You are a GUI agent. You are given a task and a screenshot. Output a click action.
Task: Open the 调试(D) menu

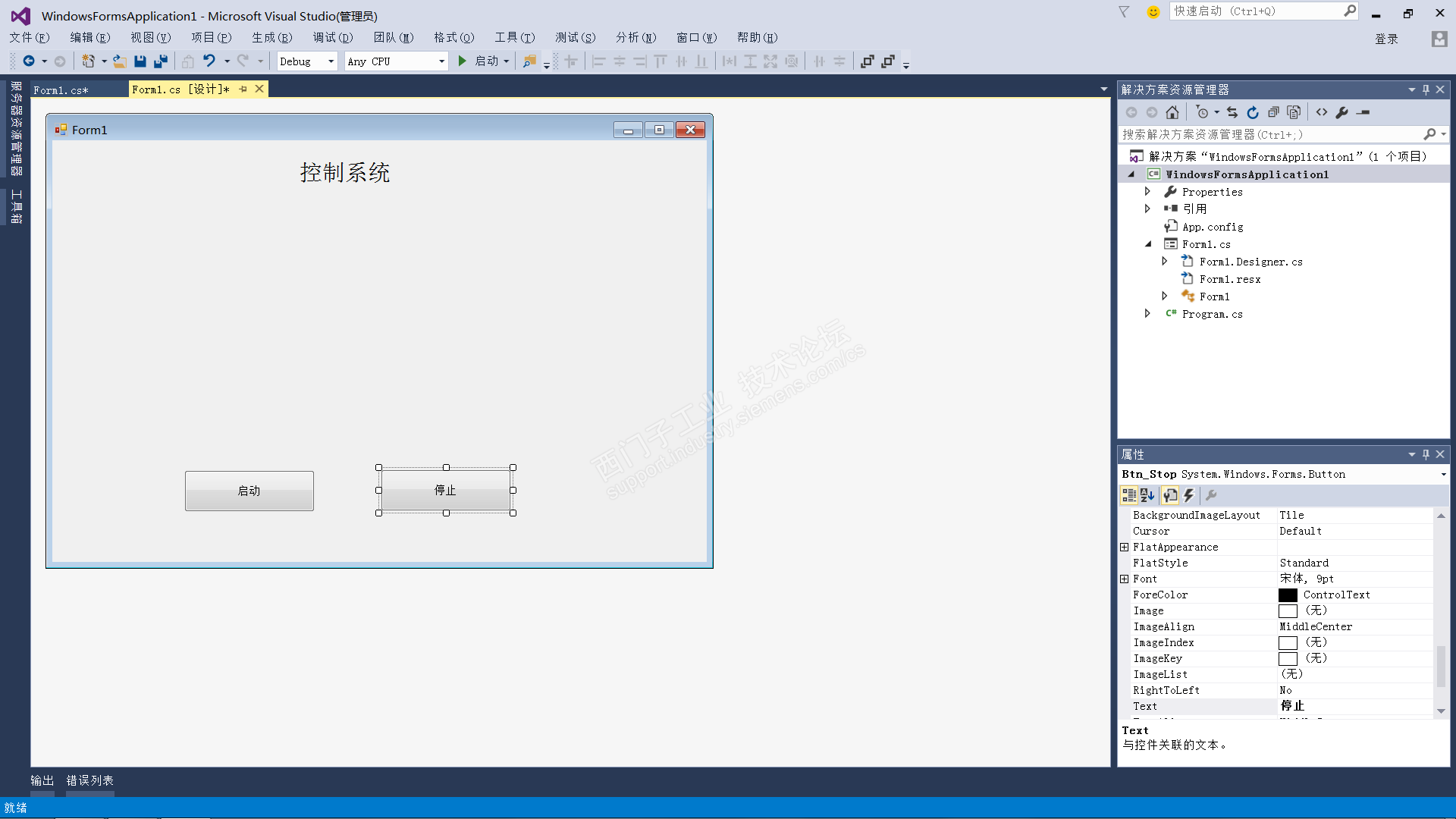coord(332,37)
